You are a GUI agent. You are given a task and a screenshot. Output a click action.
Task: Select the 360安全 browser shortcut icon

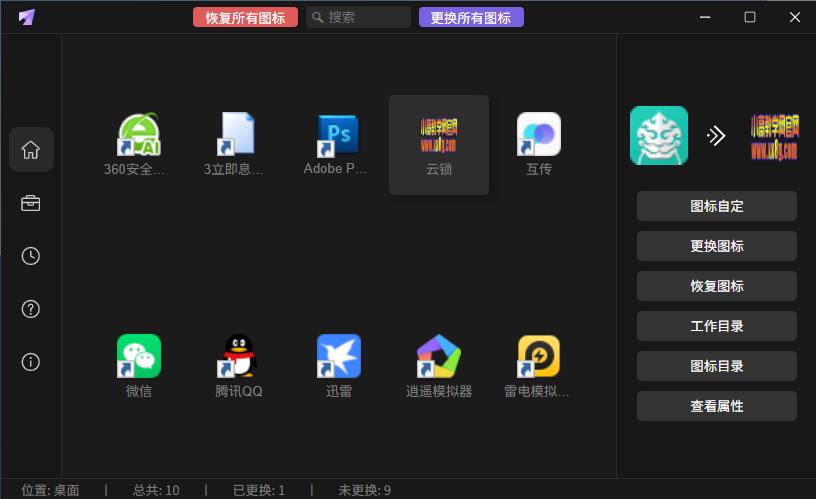tap(139, 135)
